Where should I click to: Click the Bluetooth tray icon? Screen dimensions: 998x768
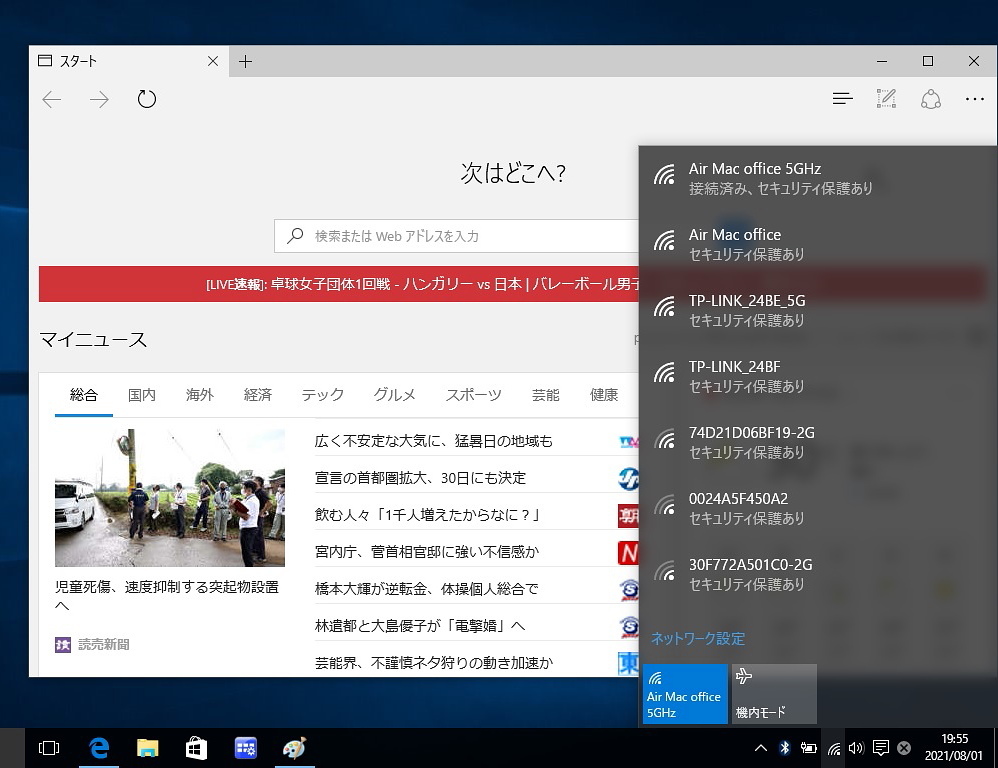[785, 748]
